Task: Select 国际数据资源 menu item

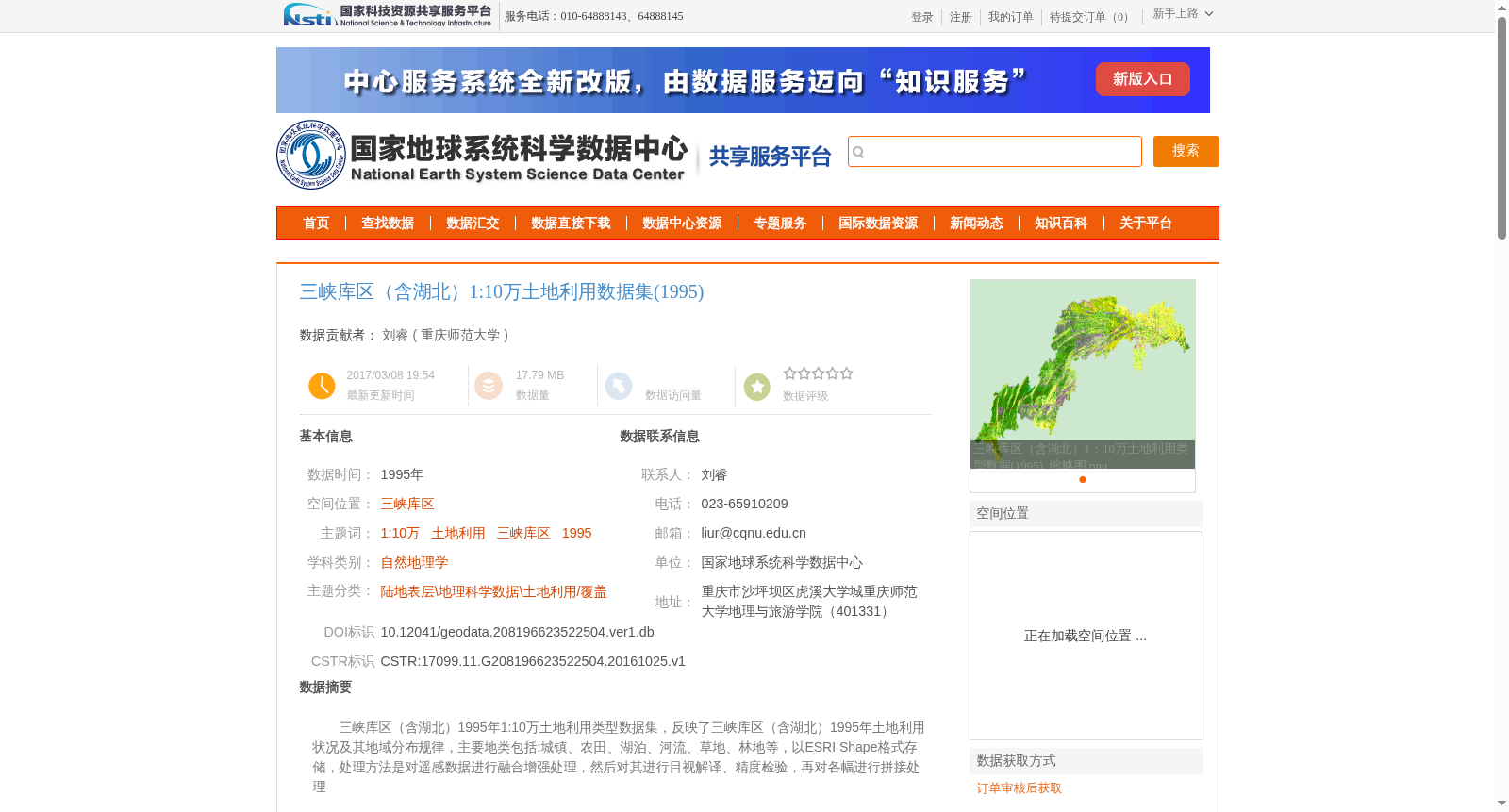Action: [878, 223]
